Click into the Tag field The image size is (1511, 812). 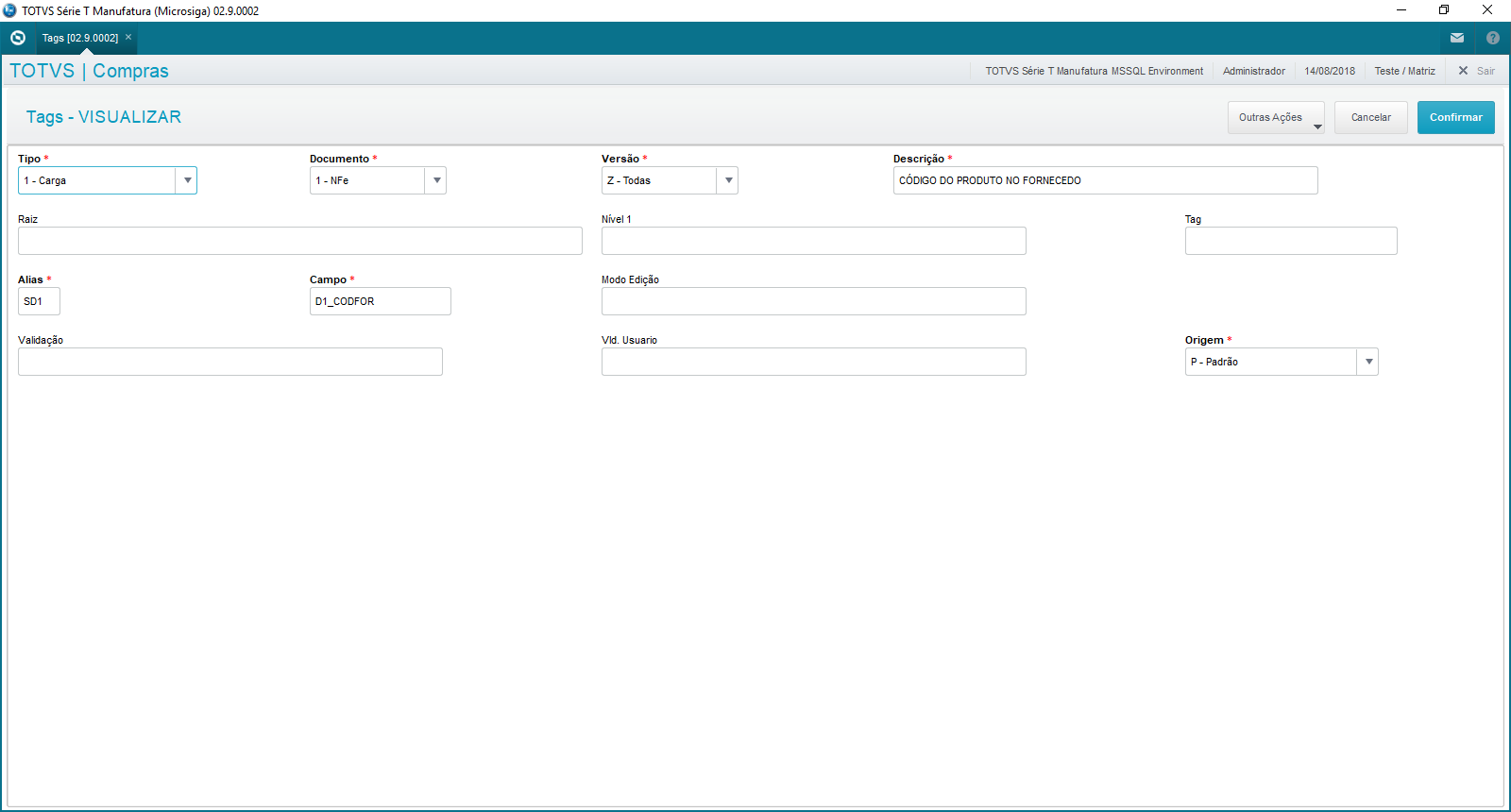[x=1290, y=241]
